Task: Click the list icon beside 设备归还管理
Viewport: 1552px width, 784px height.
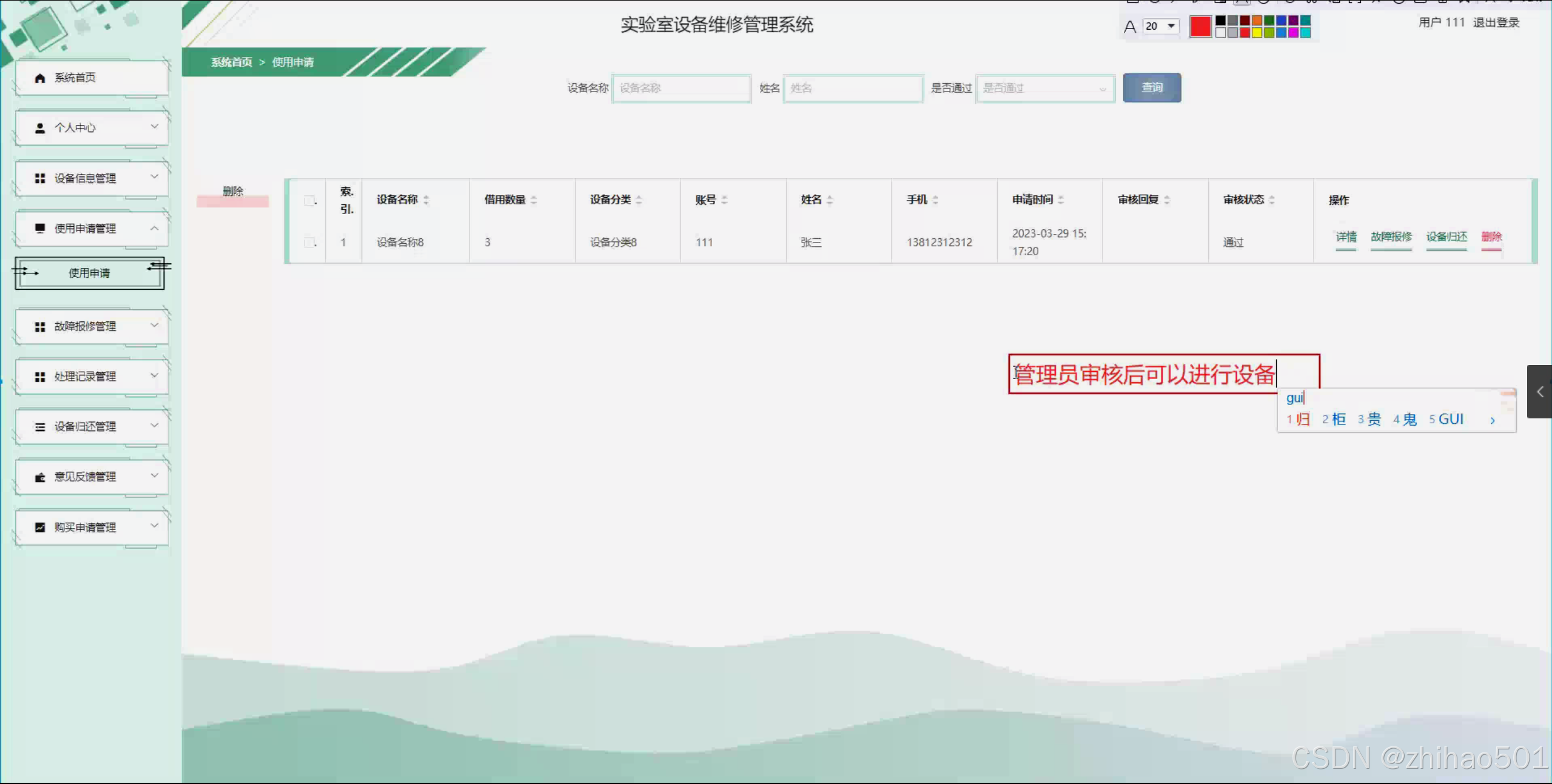Action: pos(40,427)
